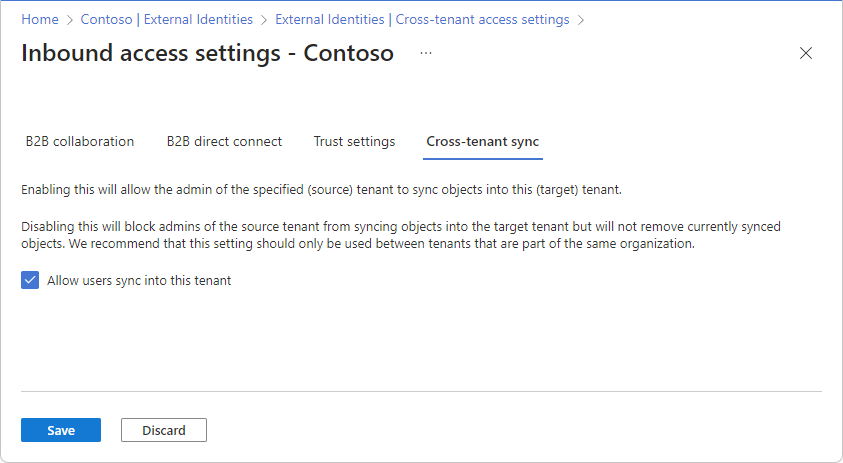The height and width of the screenshot is (463, 843).
Task: Select the Cross-tenant sync tab
Action: [483, 142]
